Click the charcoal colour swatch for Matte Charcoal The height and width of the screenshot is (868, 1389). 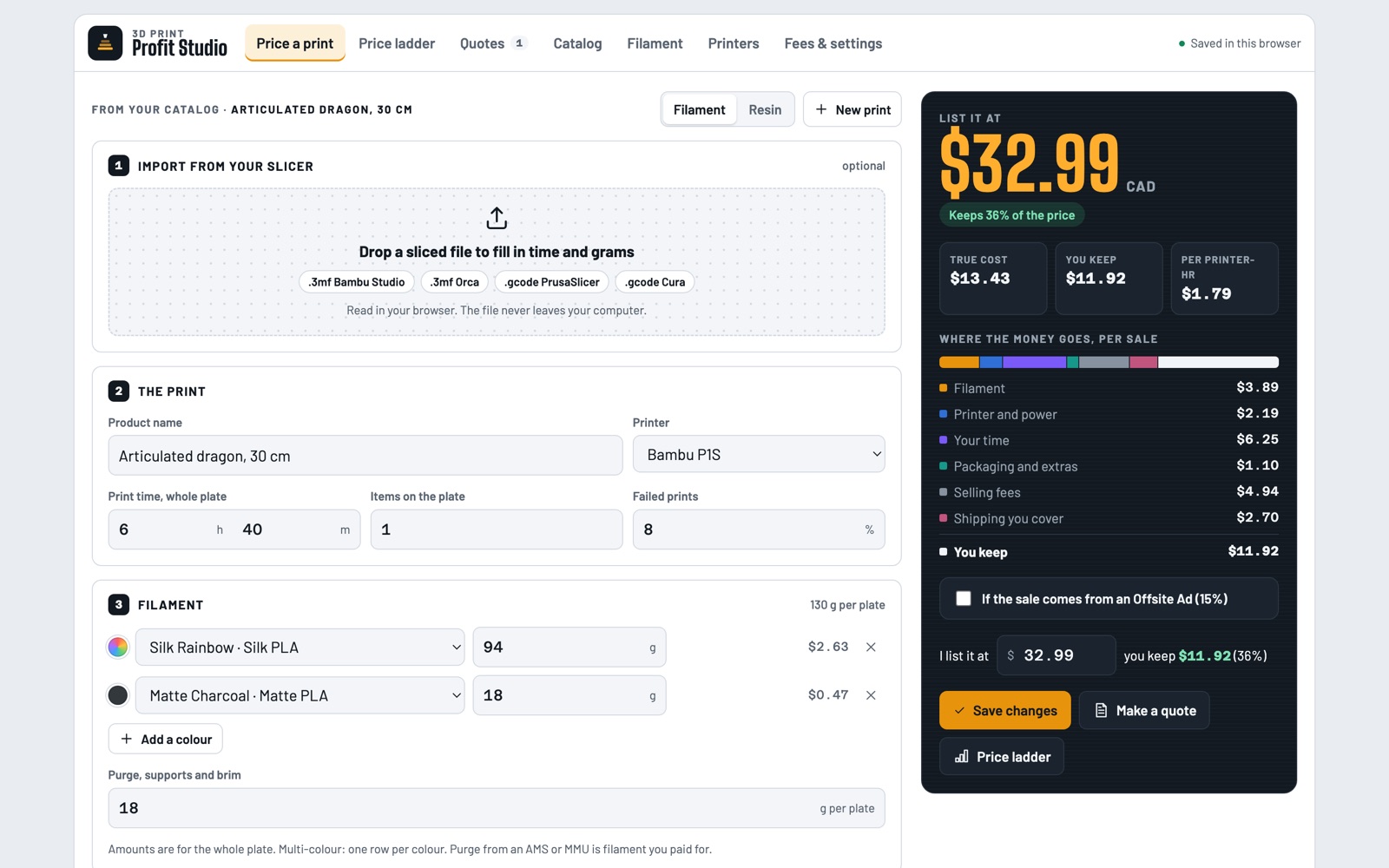(x=118, y=695)
